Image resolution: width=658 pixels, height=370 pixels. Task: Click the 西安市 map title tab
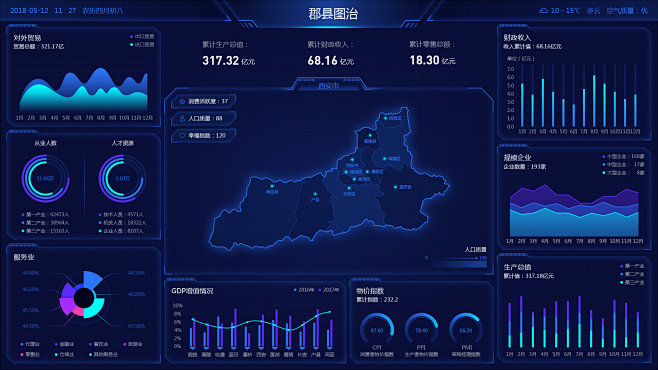tap(329, 86)
